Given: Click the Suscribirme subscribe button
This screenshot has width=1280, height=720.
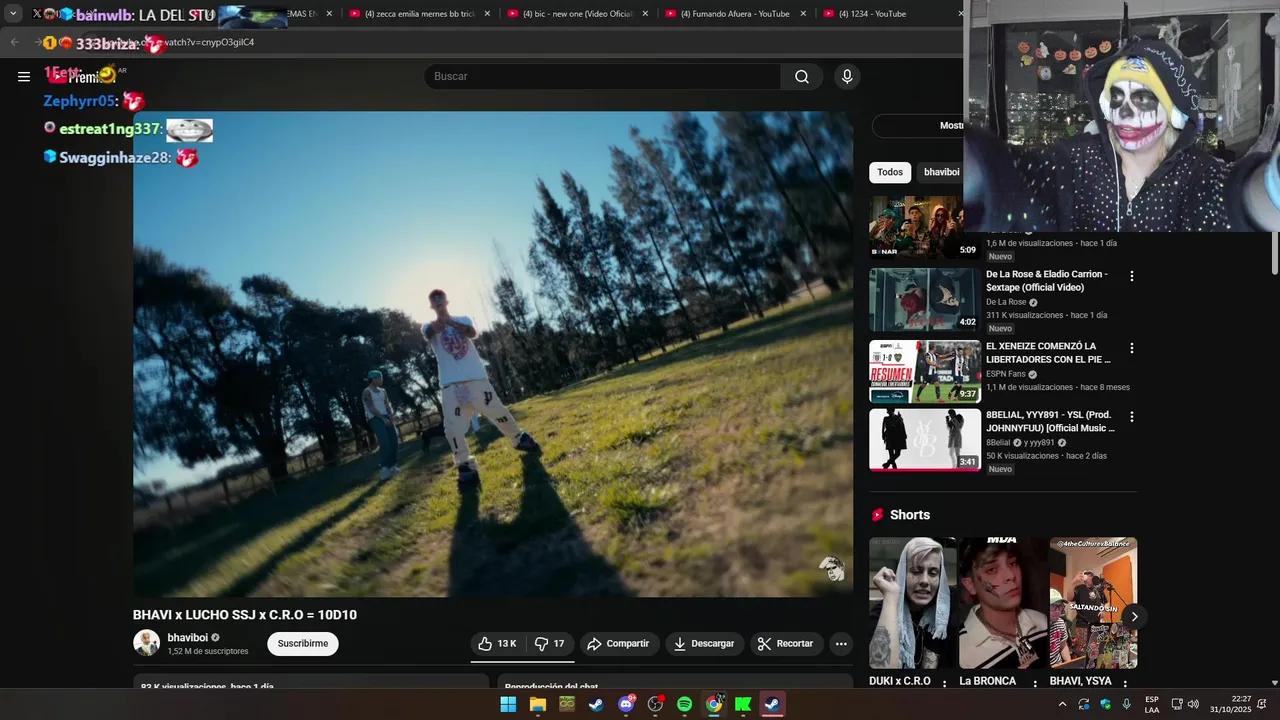Looking at the screenshot, I should coord(302,643).
